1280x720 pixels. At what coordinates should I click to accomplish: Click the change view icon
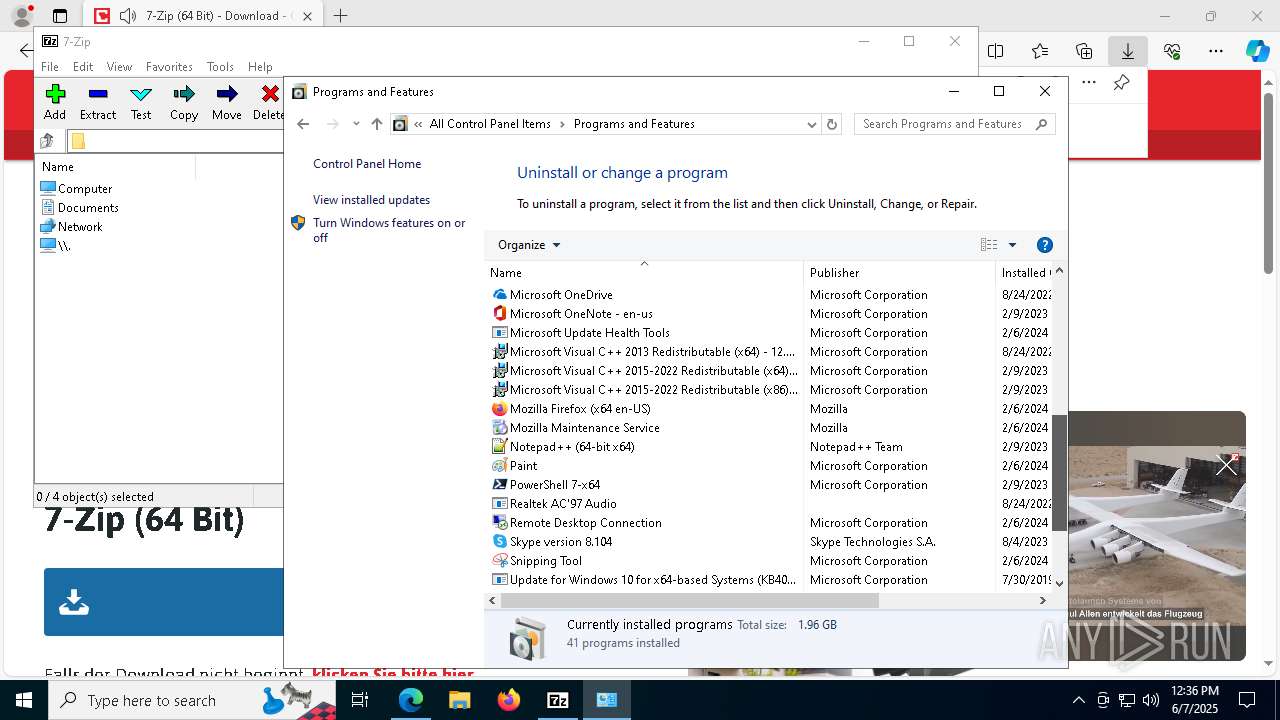[x=989, y=245]
